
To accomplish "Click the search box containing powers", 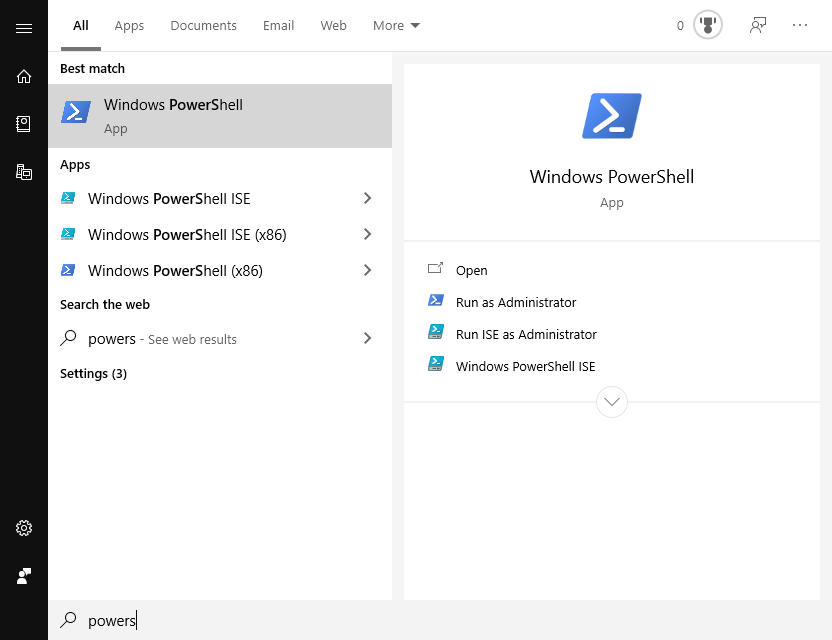I will pos(440,620).
